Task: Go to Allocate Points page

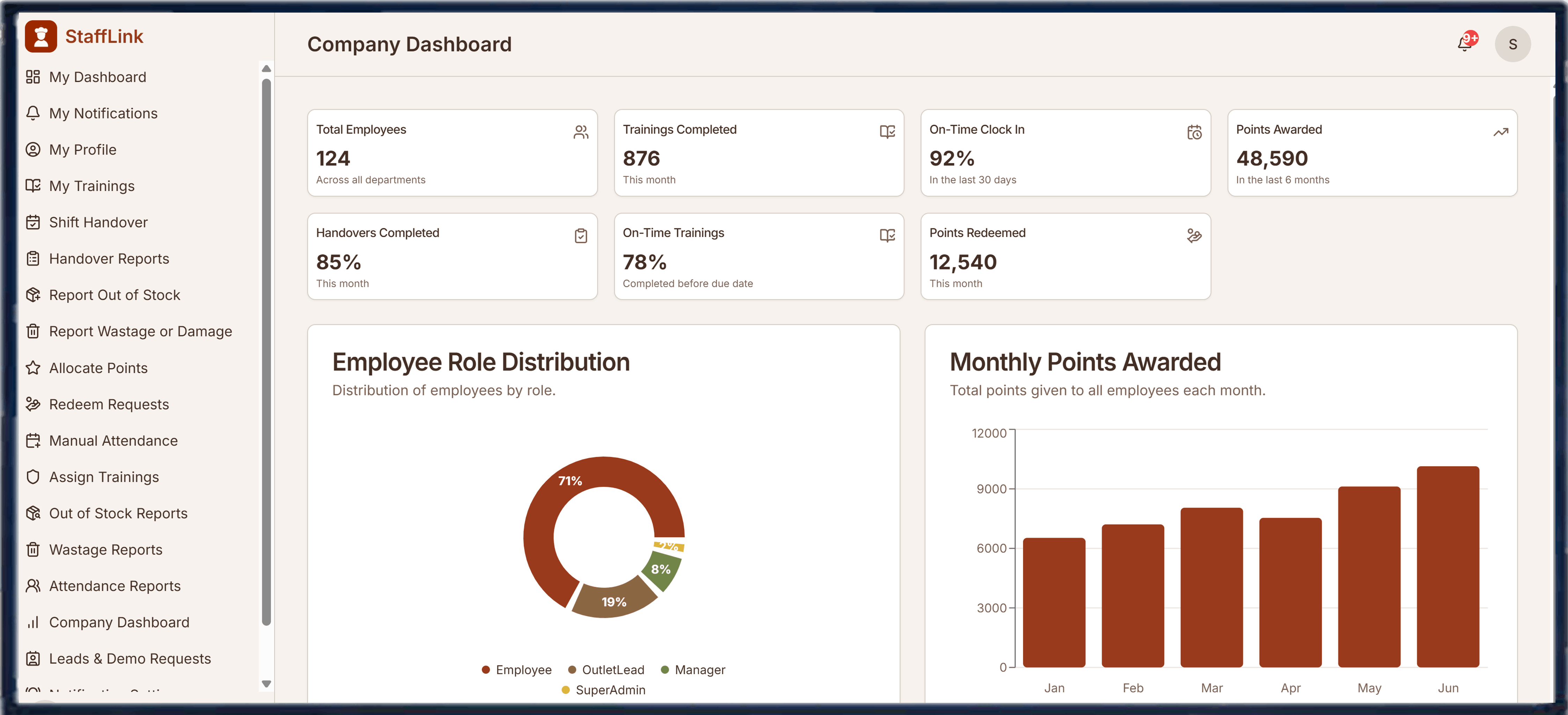Action: tap(98, 368)
